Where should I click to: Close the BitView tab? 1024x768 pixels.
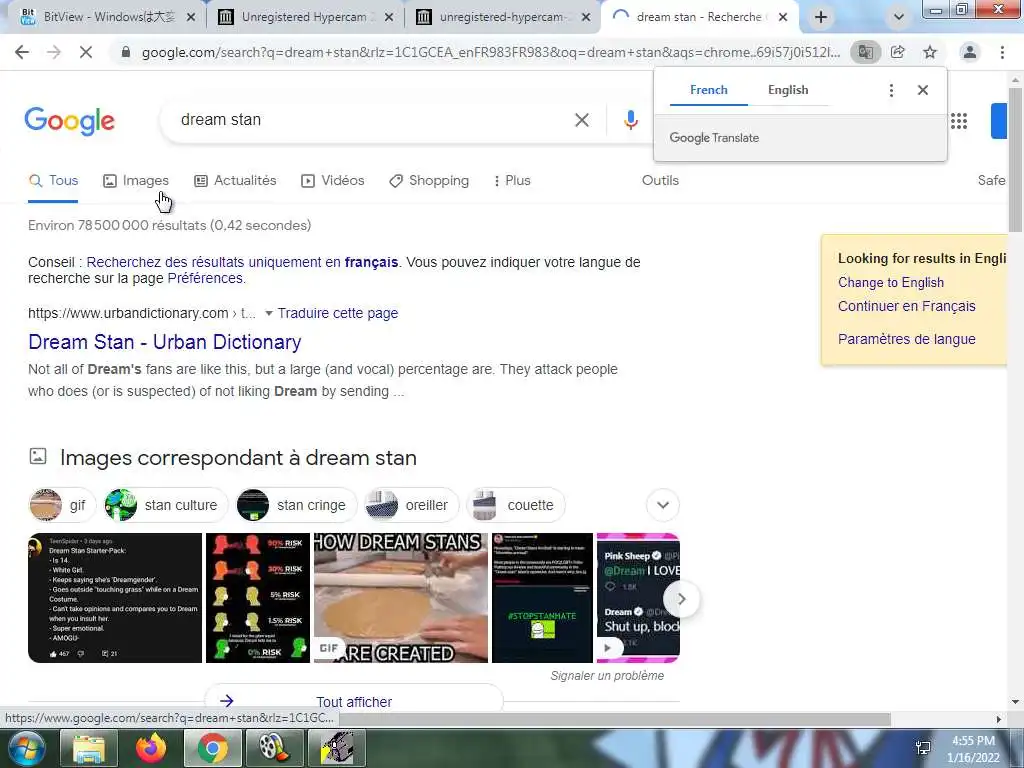click(191, 18)
